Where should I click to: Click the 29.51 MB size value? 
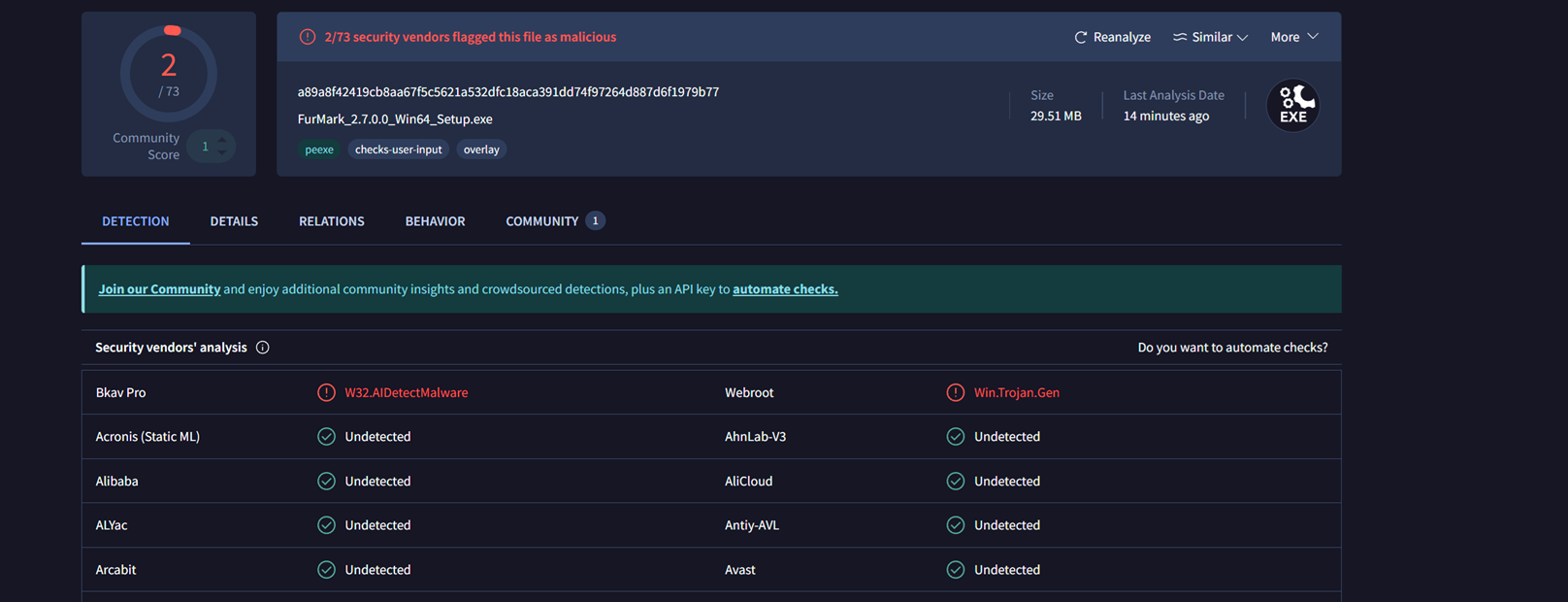(x=1056, y=116)
